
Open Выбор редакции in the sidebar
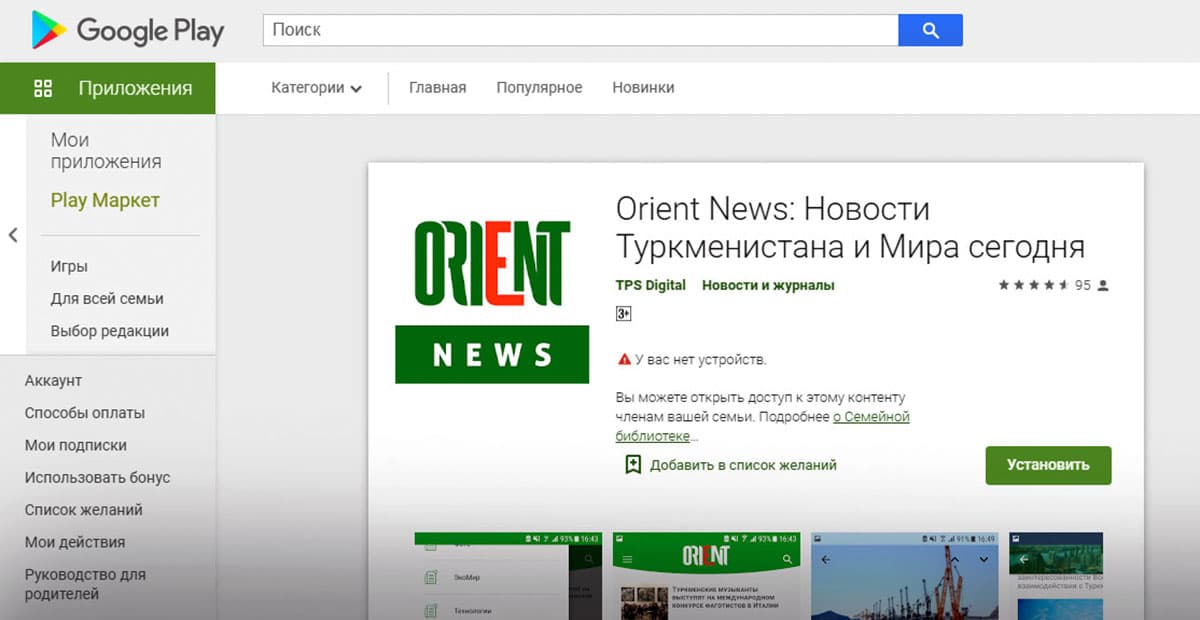click(110, 331)
